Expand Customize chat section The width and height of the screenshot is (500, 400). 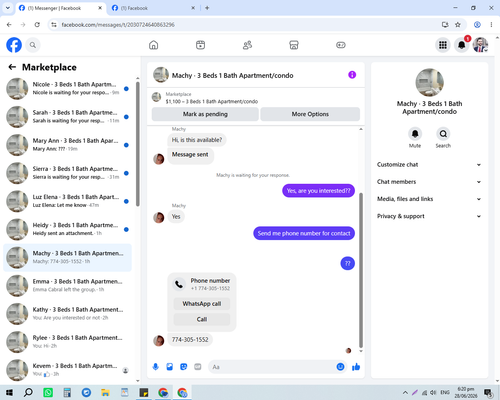click(x=429, y=165)
